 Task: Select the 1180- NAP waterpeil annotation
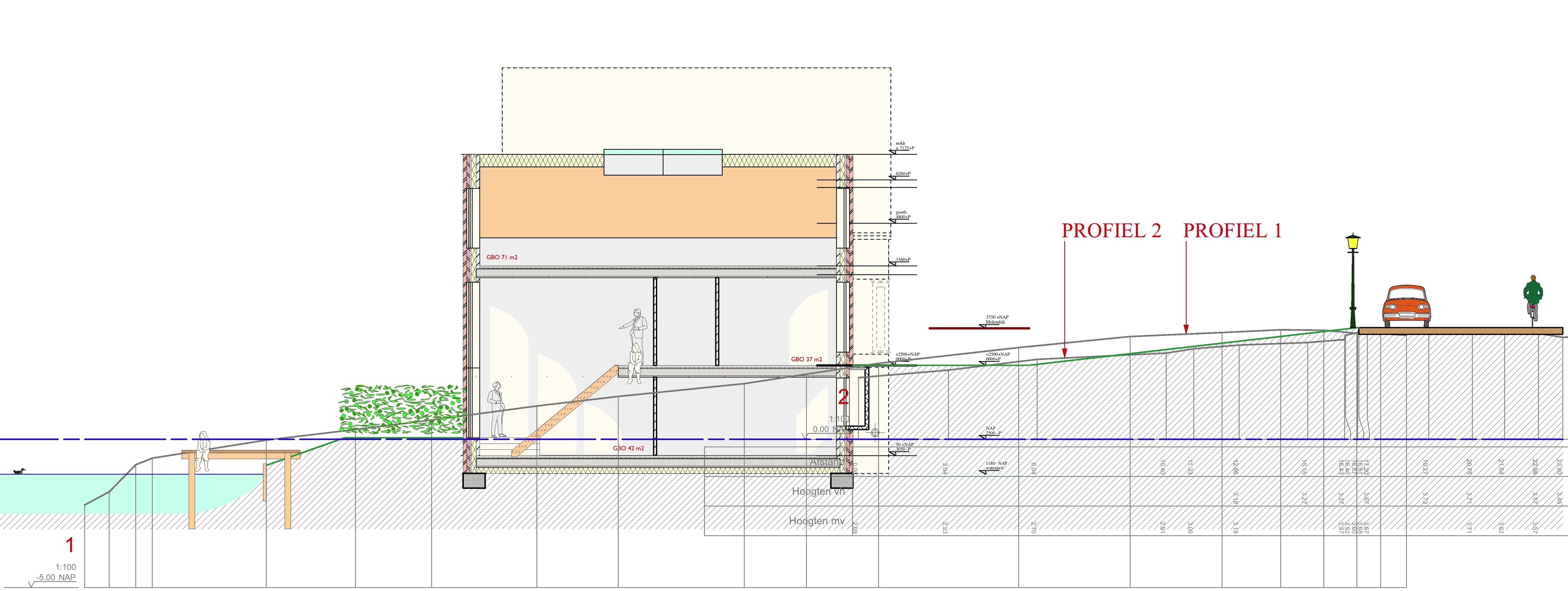(x=996, y=466)
